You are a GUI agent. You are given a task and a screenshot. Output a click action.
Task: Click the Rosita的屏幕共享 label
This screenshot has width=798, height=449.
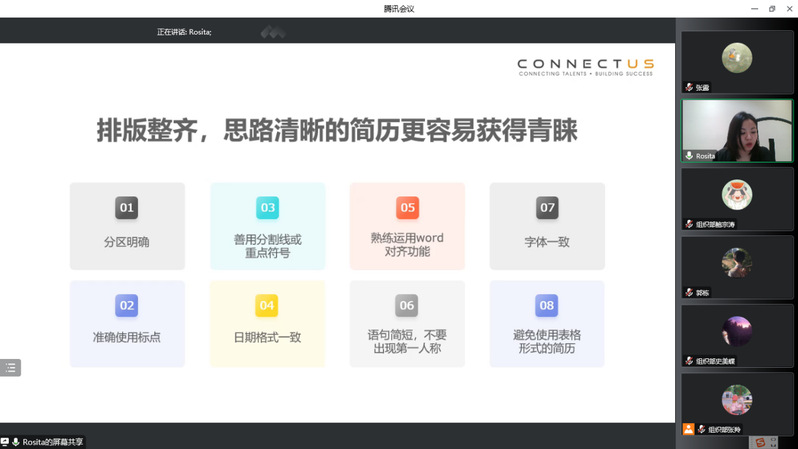(53, 442)
